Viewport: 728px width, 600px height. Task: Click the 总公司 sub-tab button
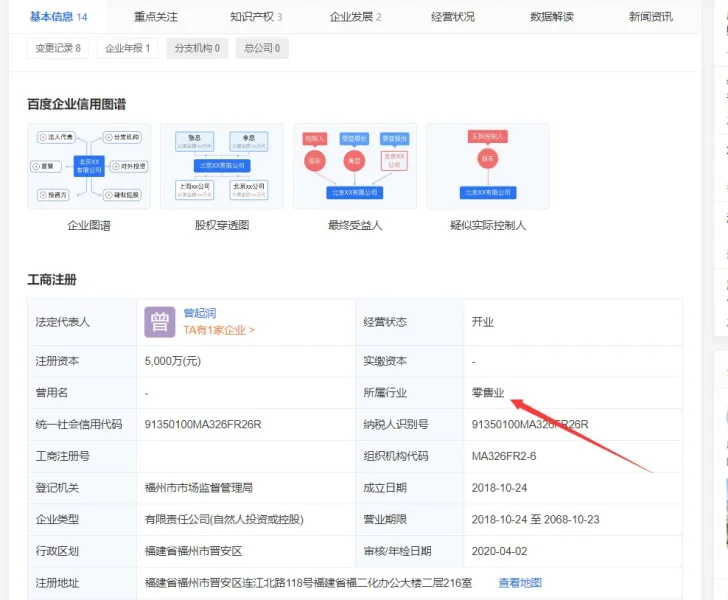[x=262, y=48]
